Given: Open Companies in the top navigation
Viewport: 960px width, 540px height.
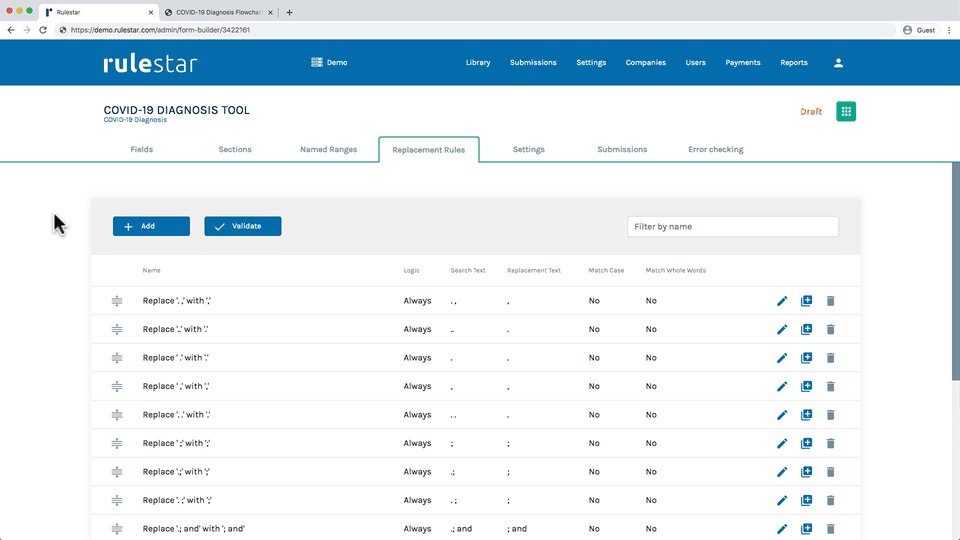Looking at the screenshot, I should (x=645, y=62).
